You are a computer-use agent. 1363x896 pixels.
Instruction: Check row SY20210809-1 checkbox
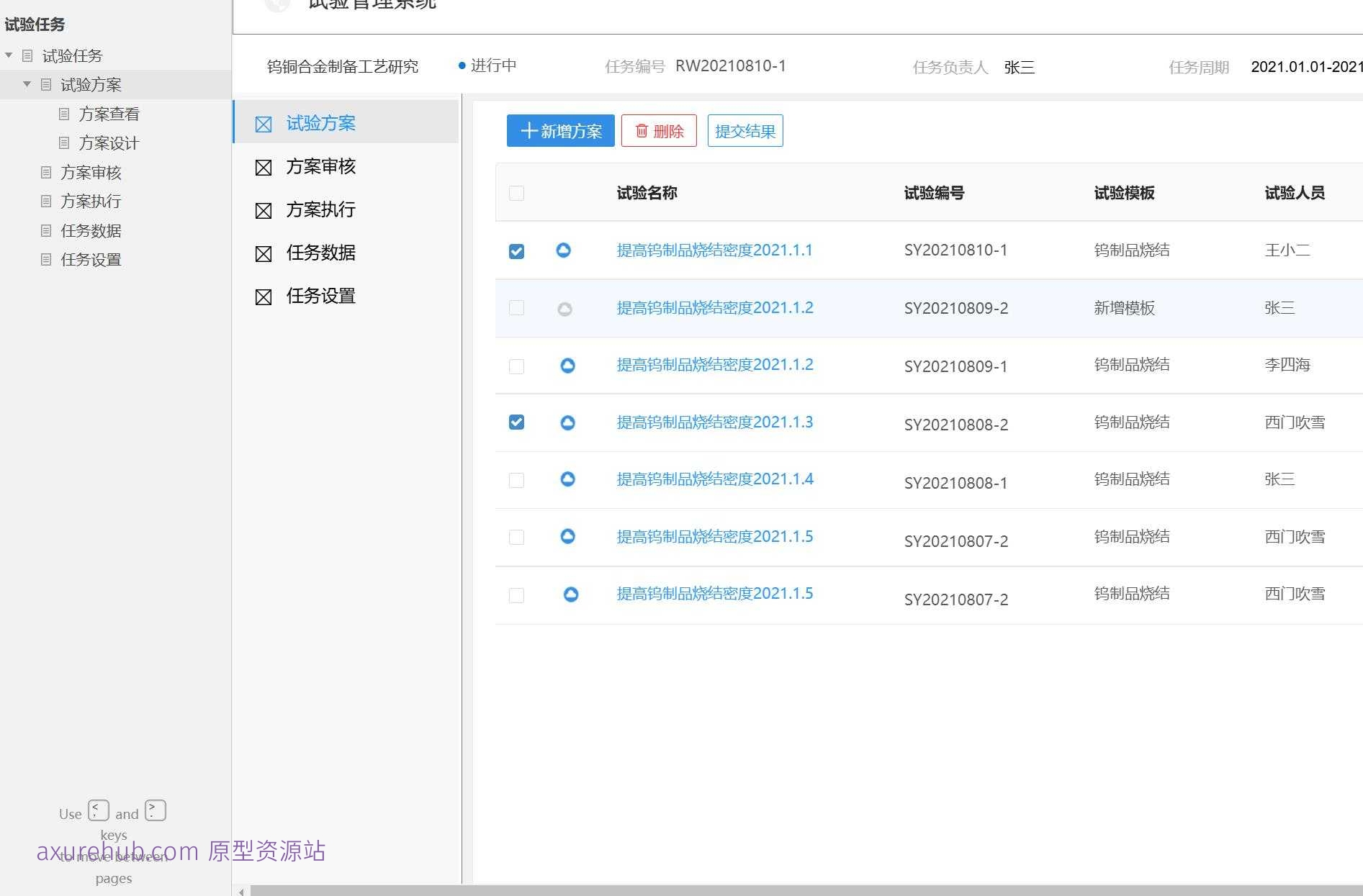[516, 366]
